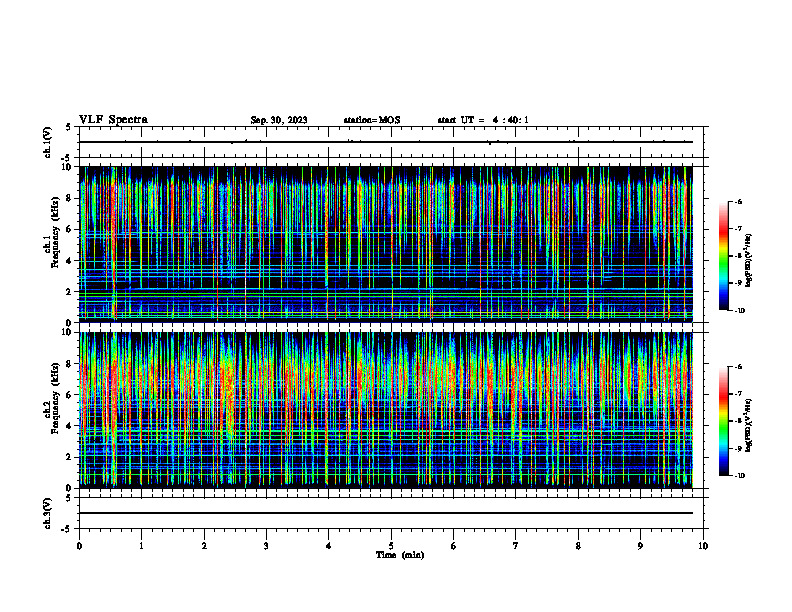Click the "-6" label on ch.2 color scale
The image size is (792, 612).
click(738, 367)
